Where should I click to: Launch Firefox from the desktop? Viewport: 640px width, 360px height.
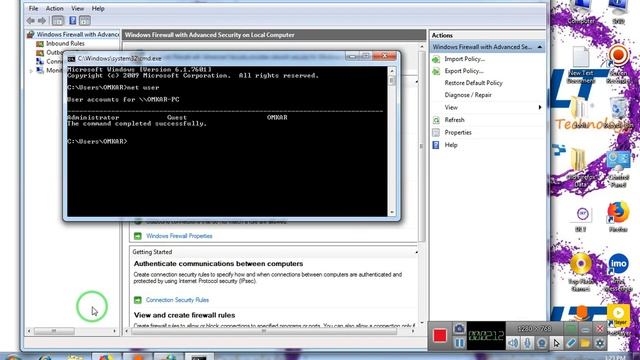[618, 217]
